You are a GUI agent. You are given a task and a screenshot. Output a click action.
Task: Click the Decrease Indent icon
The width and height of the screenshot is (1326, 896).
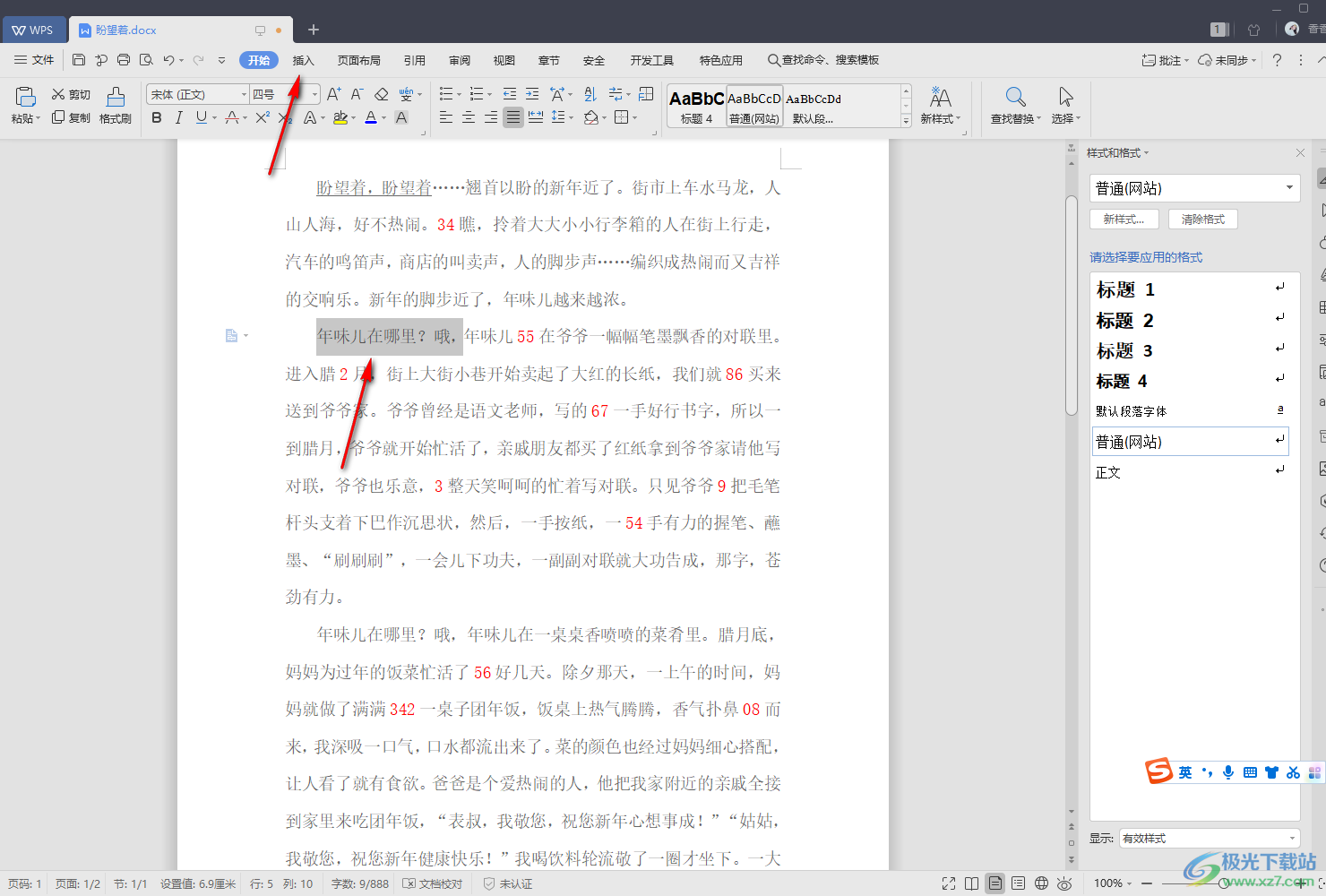coord(510,94)
